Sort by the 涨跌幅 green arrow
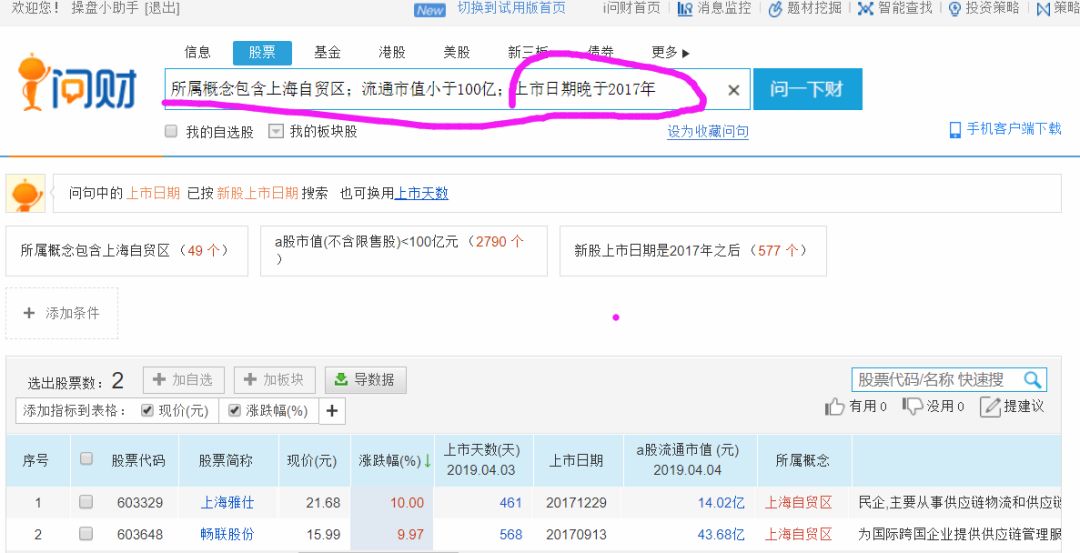Viewport: 1080px width, 553px height. click(427, 461)
